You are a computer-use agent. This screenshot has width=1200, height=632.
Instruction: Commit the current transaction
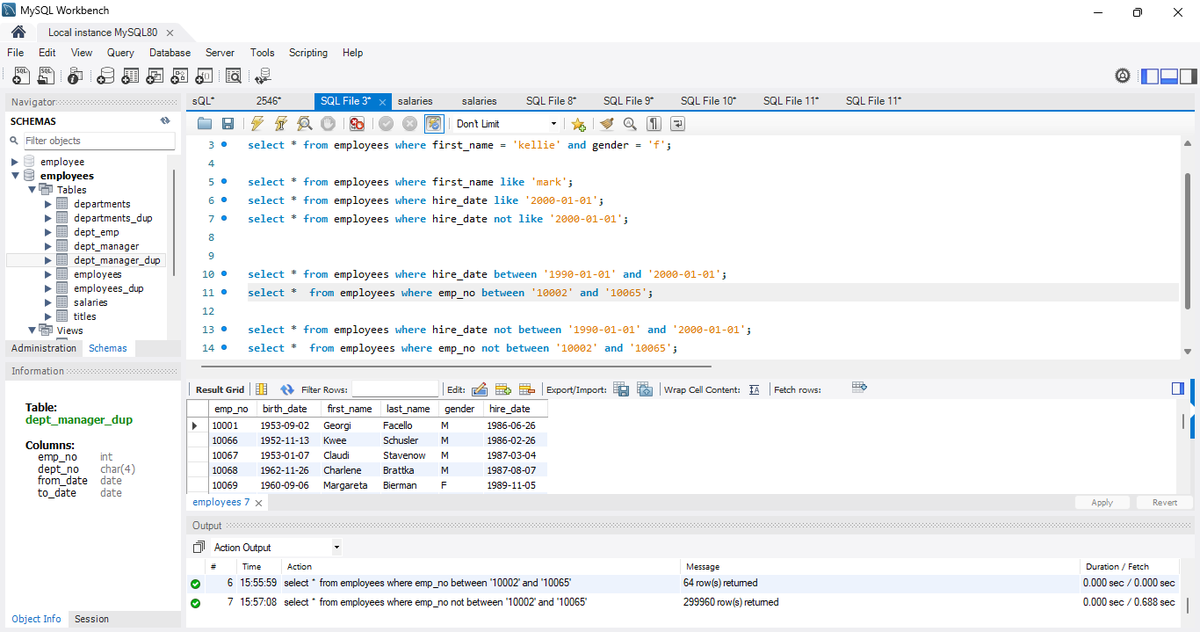(386, 124)
